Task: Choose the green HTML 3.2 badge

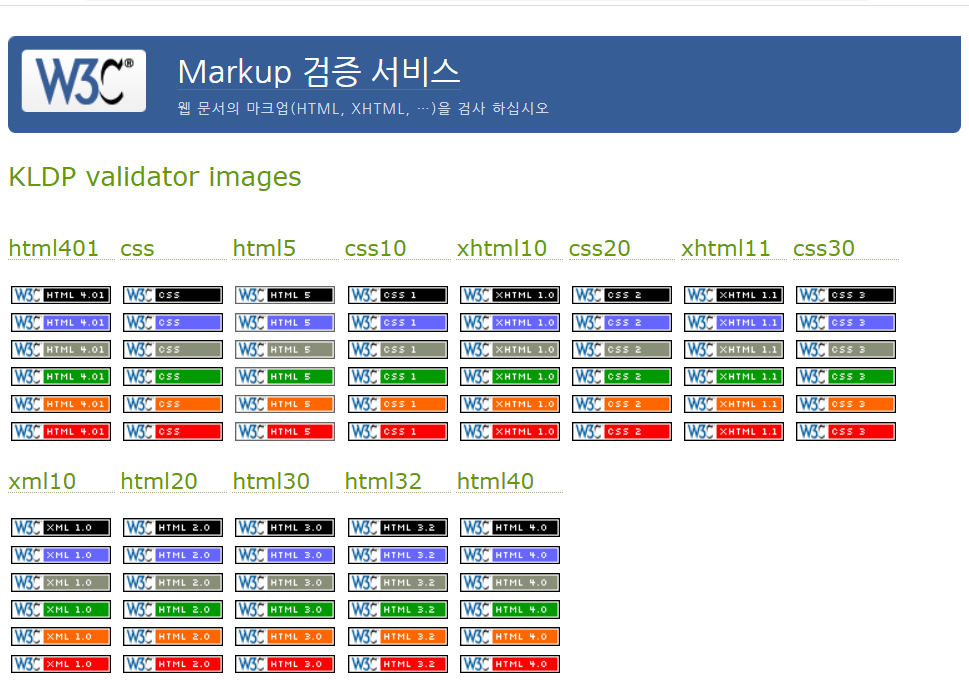Action: click(x=397, y=610)
